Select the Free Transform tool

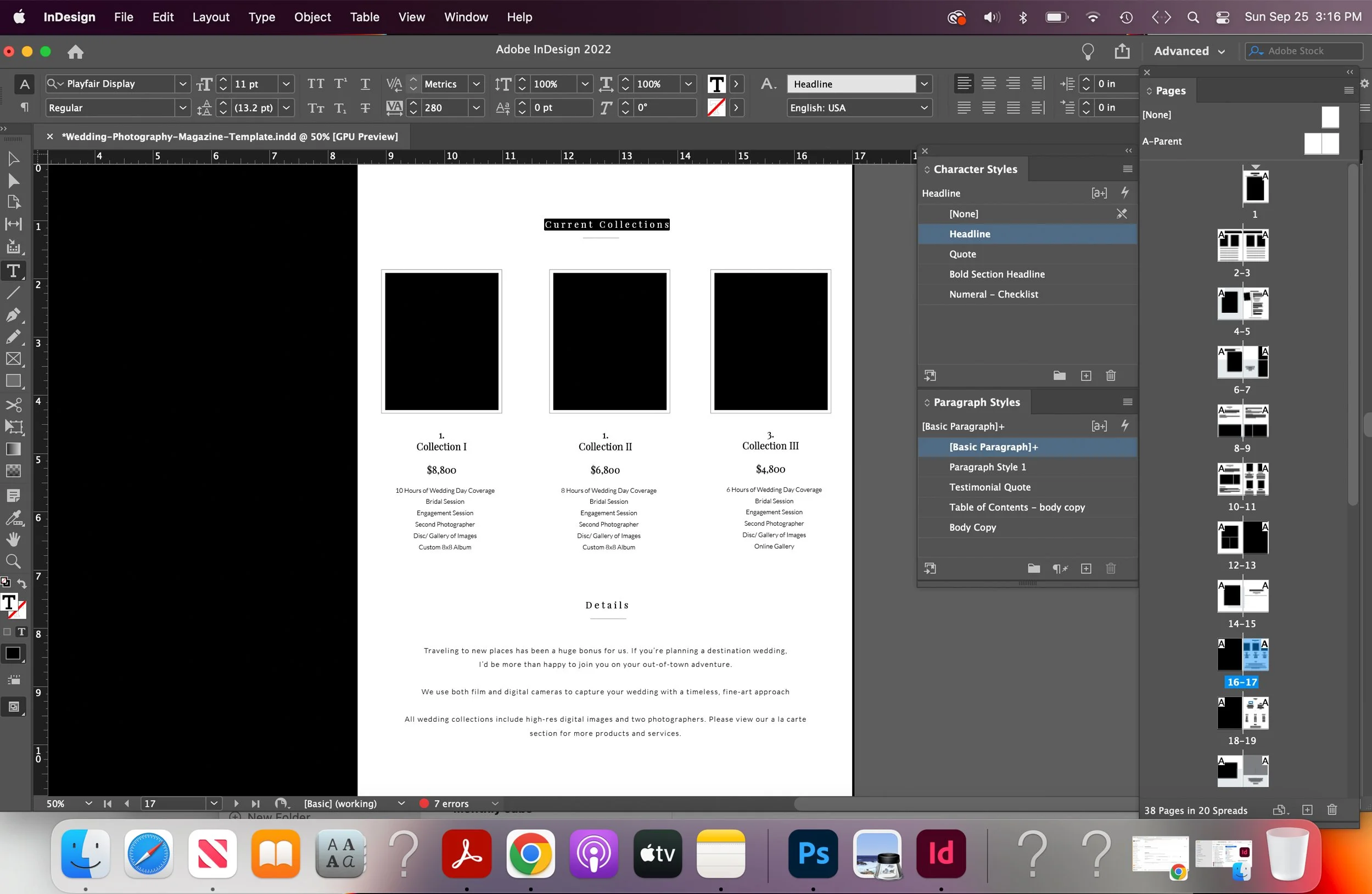[x=13, y=427]
